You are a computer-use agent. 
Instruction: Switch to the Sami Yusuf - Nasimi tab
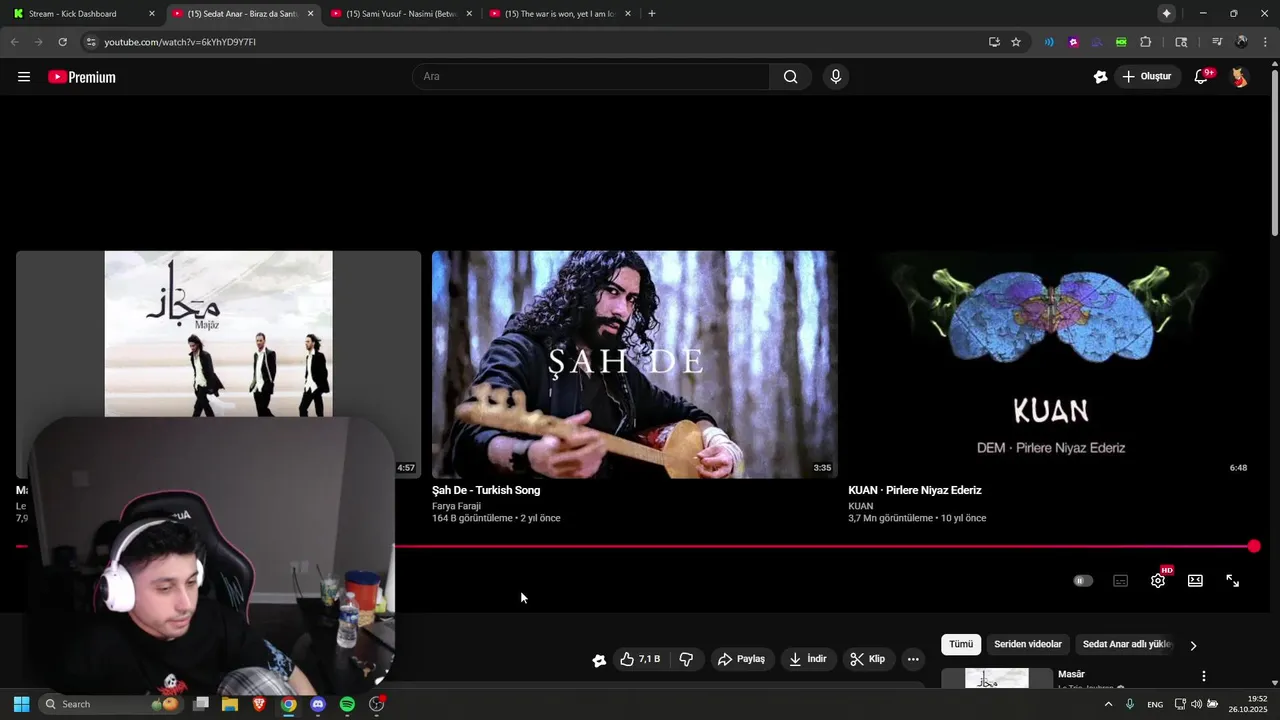pyautogui.click(x=401, y=14)
